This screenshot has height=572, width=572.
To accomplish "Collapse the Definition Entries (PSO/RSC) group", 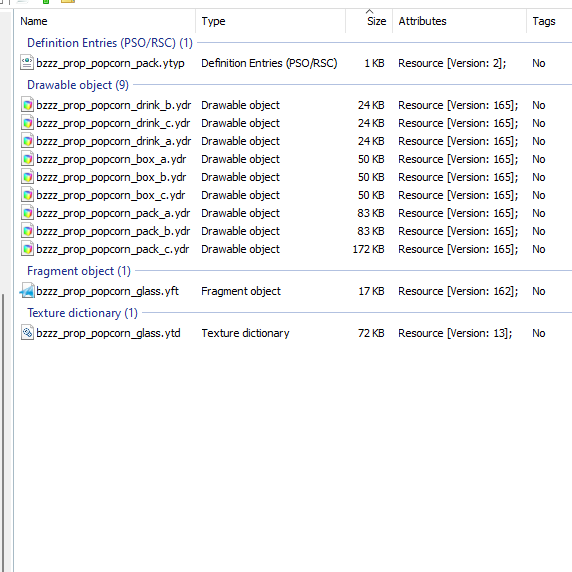I will coord(110,43).
